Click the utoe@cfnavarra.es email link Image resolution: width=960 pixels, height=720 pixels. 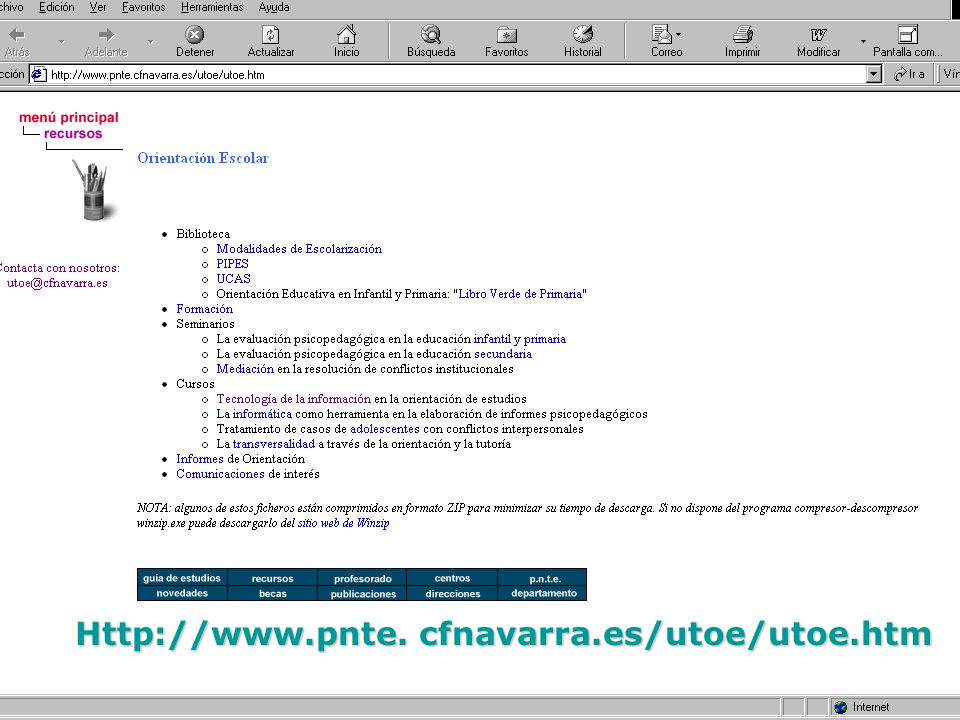point(57,283)
